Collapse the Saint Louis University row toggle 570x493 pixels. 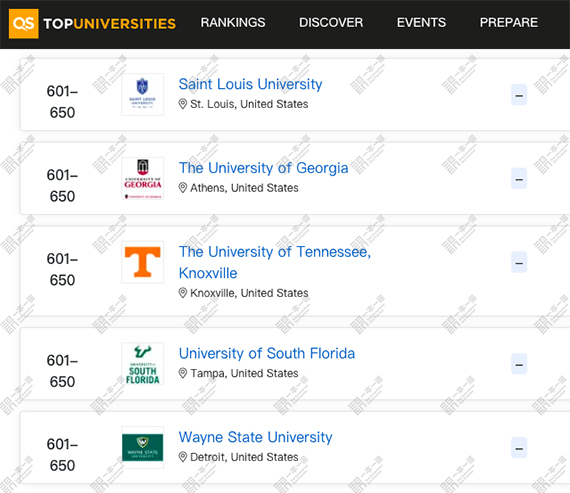pyautogui.click(x=519, y=95)
